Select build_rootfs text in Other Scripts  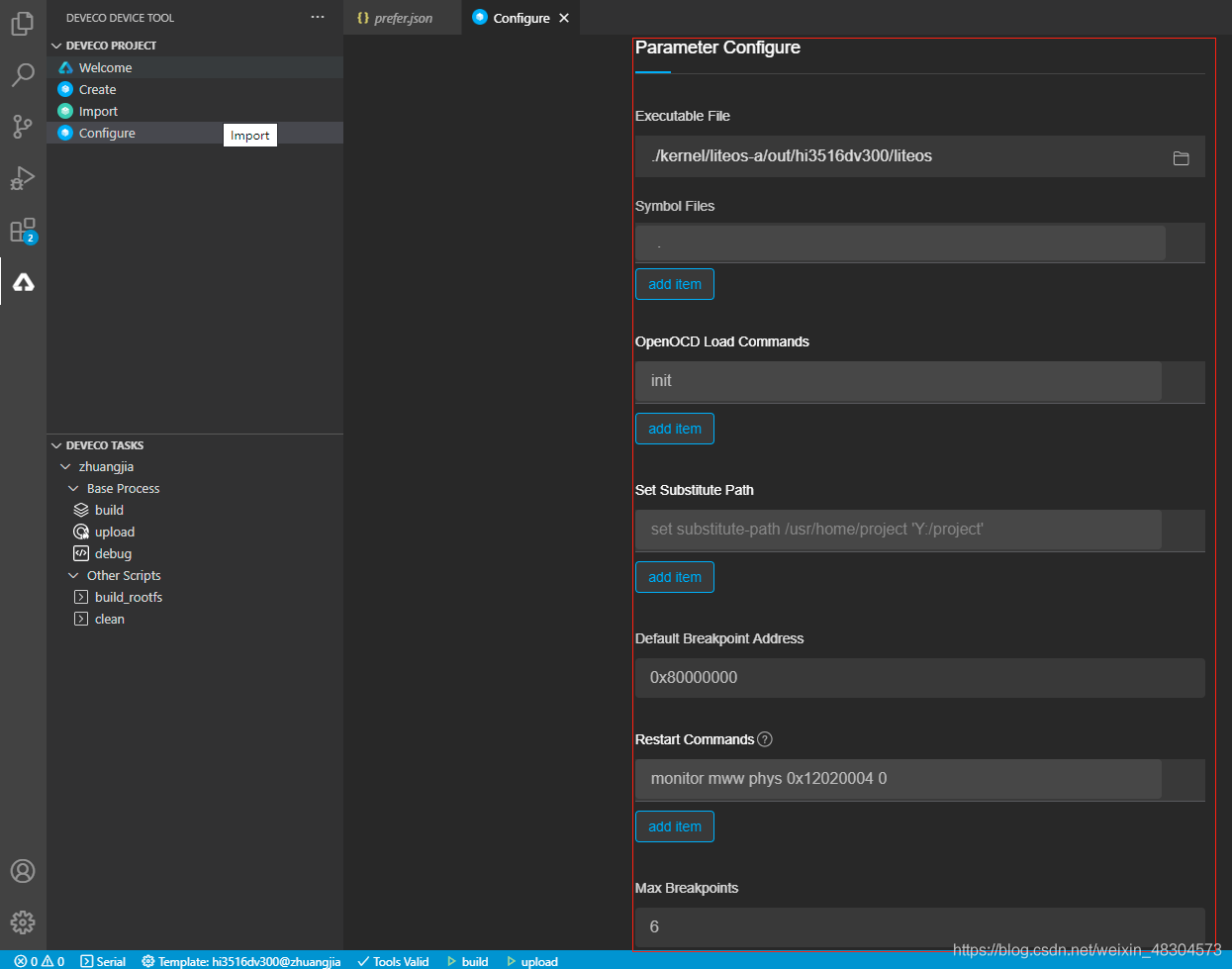(129, 597)
